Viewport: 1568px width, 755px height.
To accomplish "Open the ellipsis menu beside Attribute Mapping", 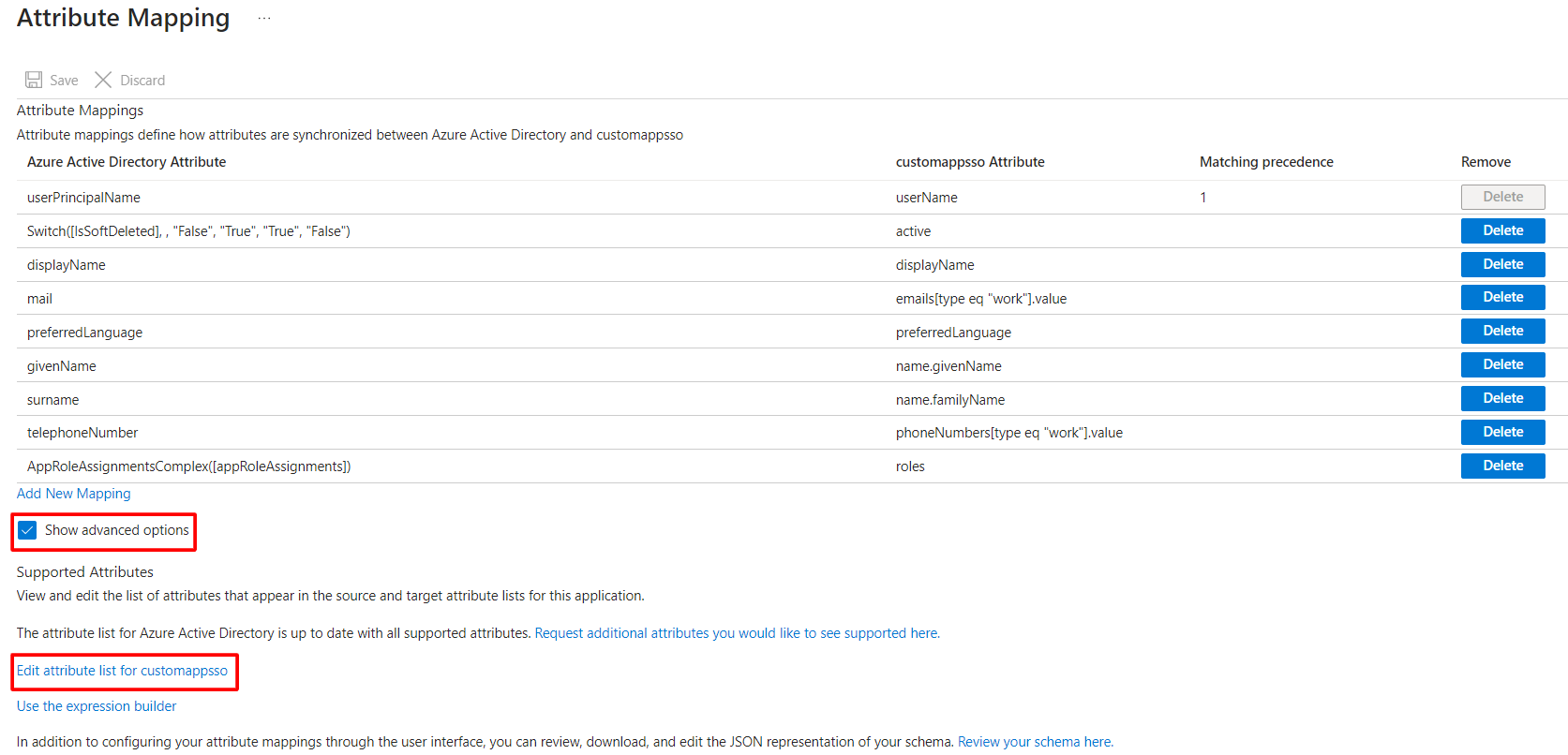I will click(264, 19).
